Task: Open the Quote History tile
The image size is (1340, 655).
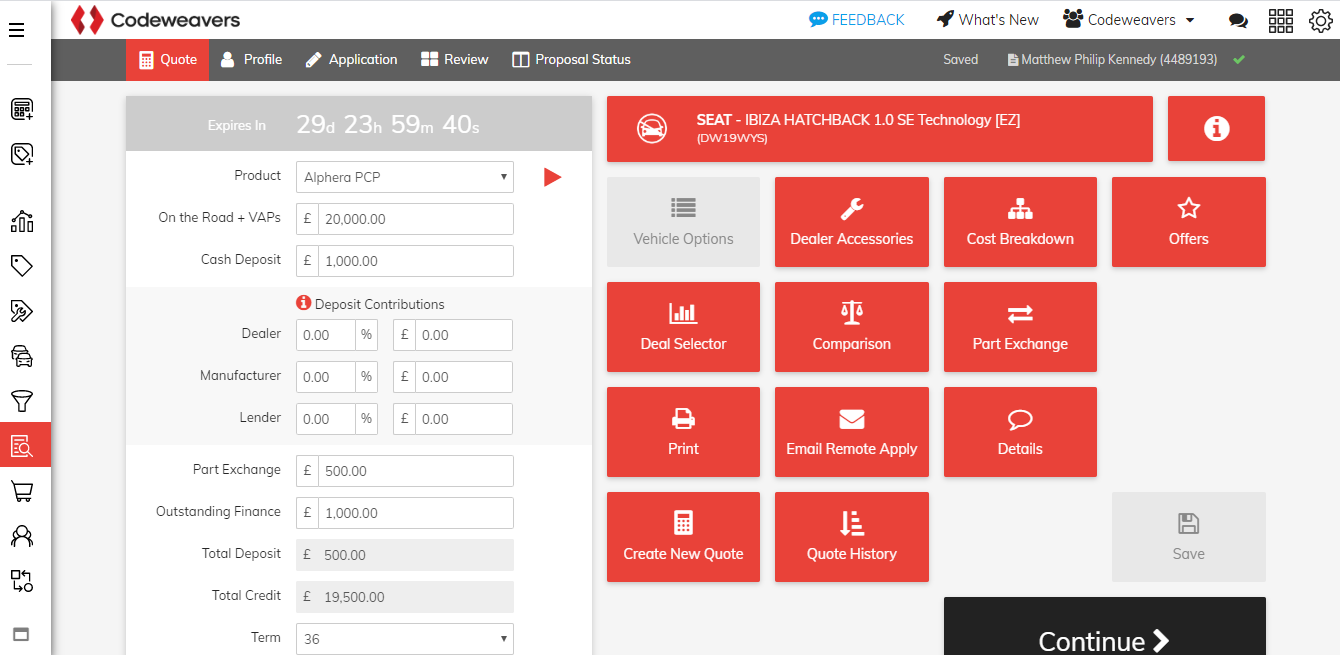Action: click(852, 537)
